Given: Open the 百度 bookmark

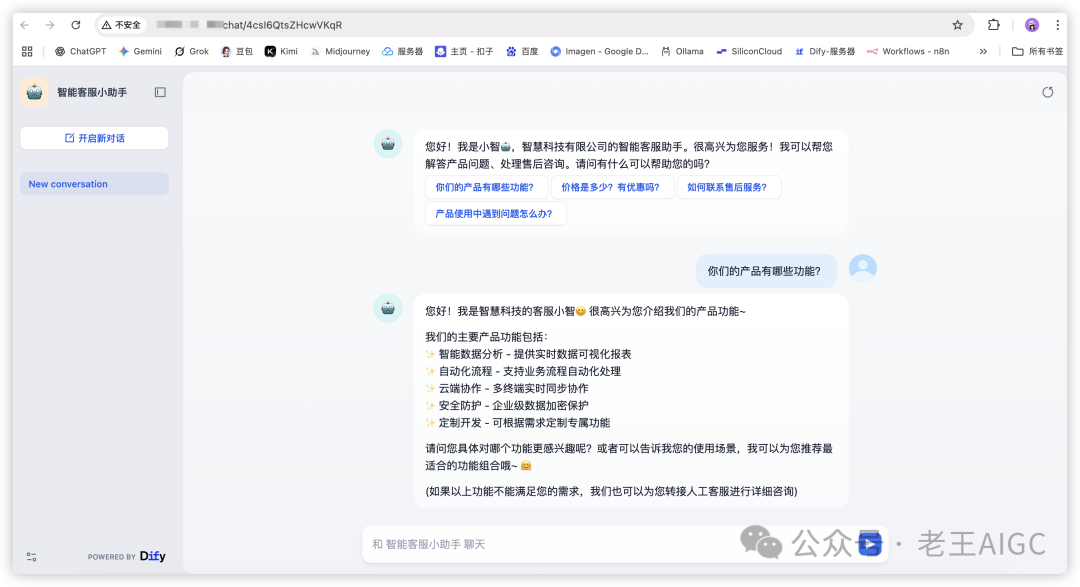Looking at the screenshot, I should (522, 51).
